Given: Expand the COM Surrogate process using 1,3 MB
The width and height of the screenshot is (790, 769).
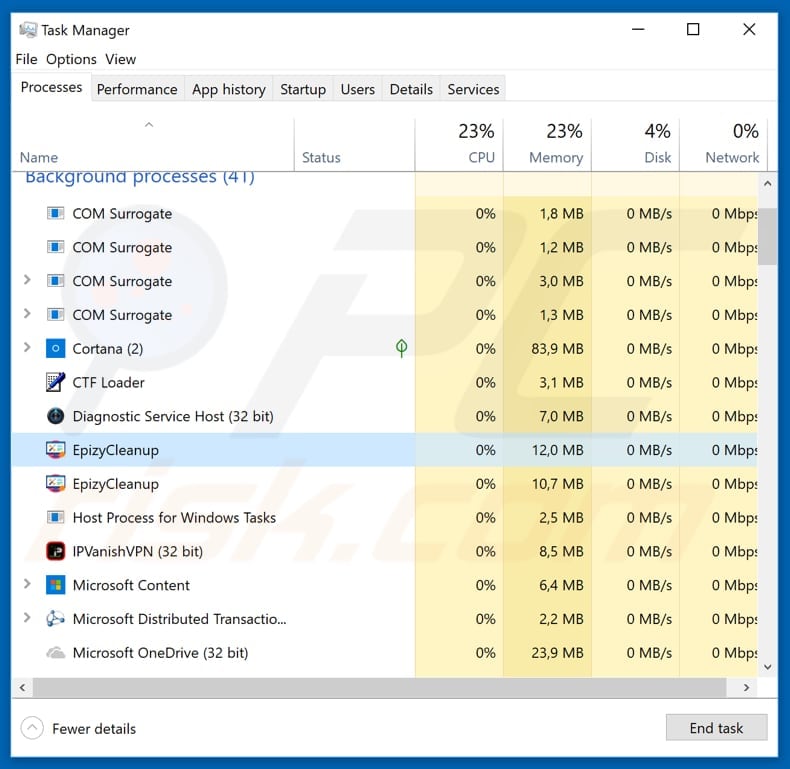Looking at the screenshot, I should pos(27,313).
